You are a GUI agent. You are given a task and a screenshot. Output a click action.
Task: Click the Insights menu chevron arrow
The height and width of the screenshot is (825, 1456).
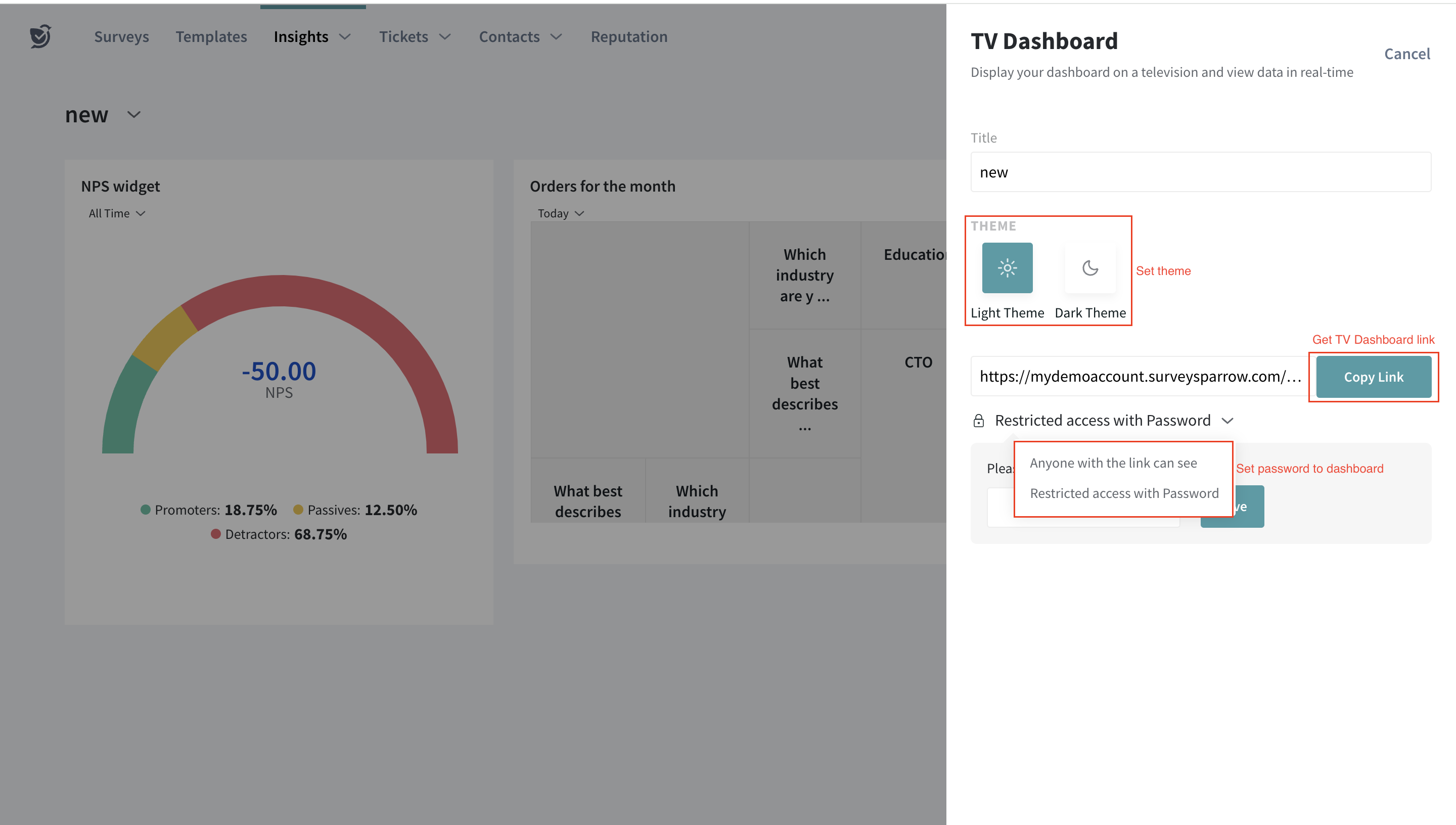coord(345,37)
